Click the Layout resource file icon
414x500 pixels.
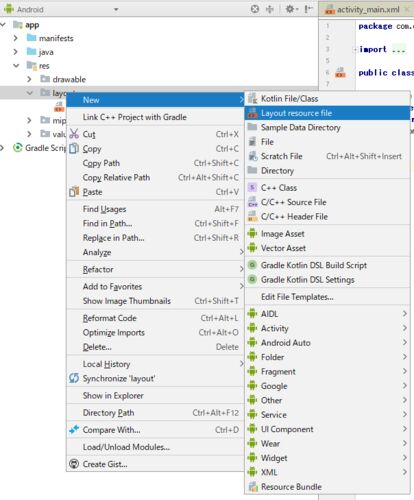[x=253, y=113]
